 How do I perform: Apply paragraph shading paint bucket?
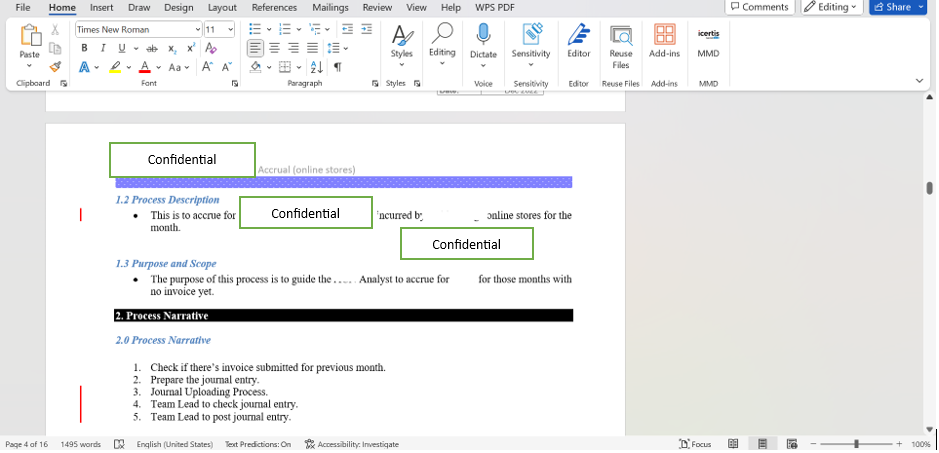[256, 67]
